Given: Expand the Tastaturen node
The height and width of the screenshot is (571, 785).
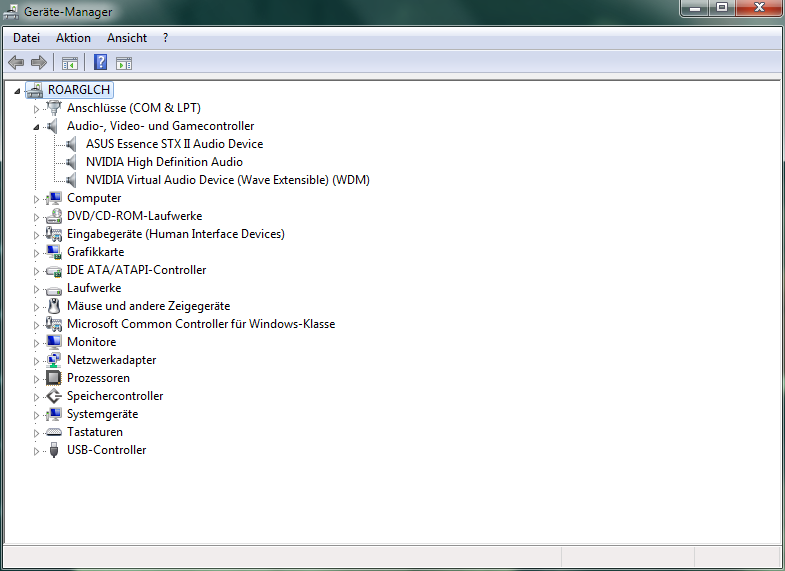Looking at the screenshot, I should pos(36,433).
